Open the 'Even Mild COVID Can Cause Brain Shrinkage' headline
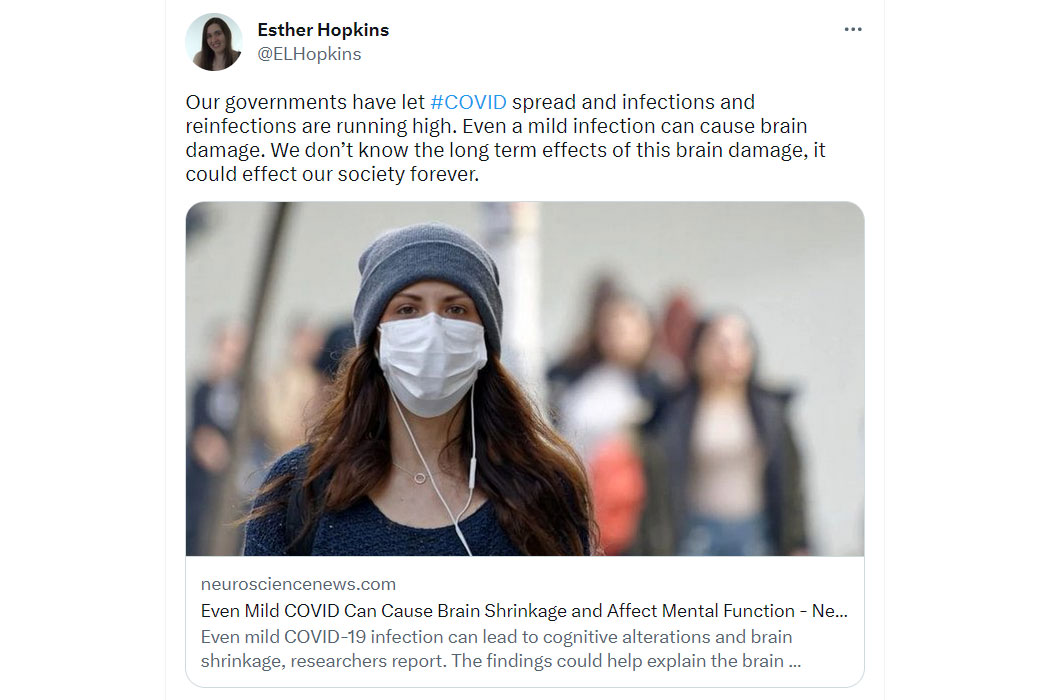The height and width of the screenshot is (700, 1050). point(524,611)
